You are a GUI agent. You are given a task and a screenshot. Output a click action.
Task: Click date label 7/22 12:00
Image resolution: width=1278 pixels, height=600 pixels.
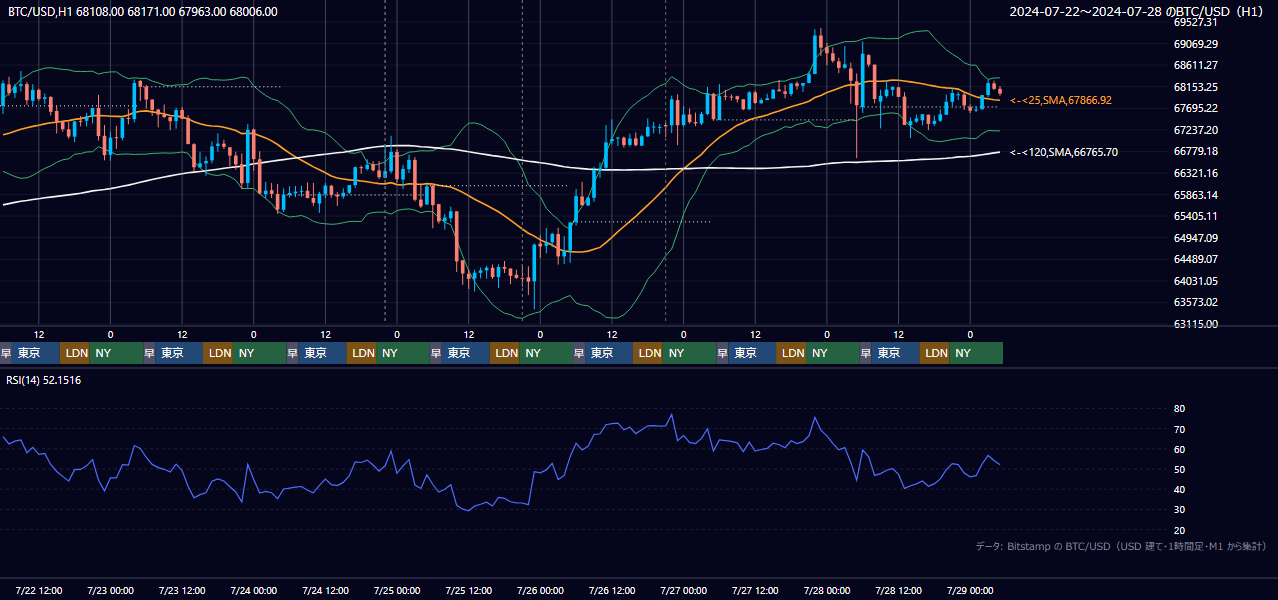click(39, 590)
